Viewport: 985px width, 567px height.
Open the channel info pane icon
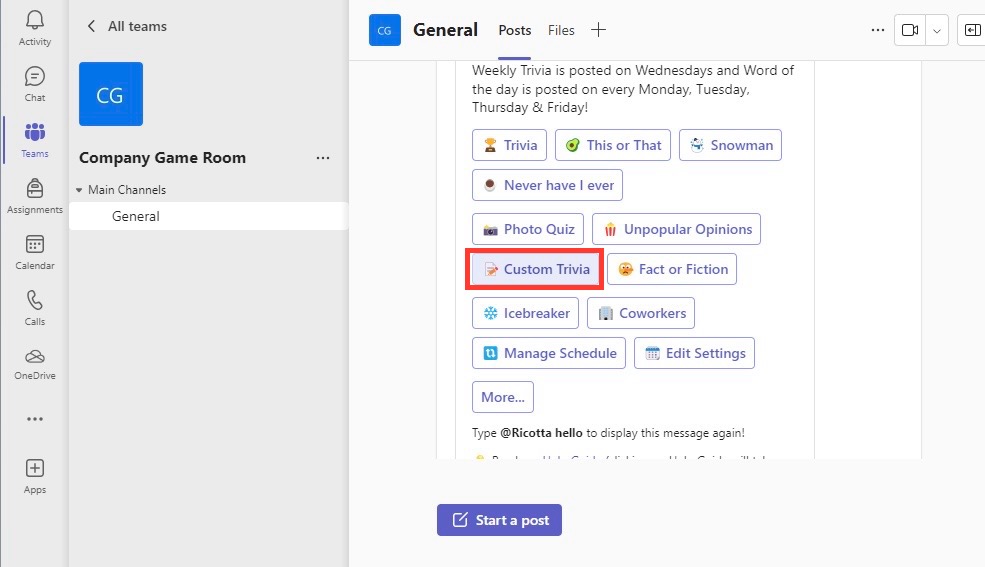(x=972, y=30)
